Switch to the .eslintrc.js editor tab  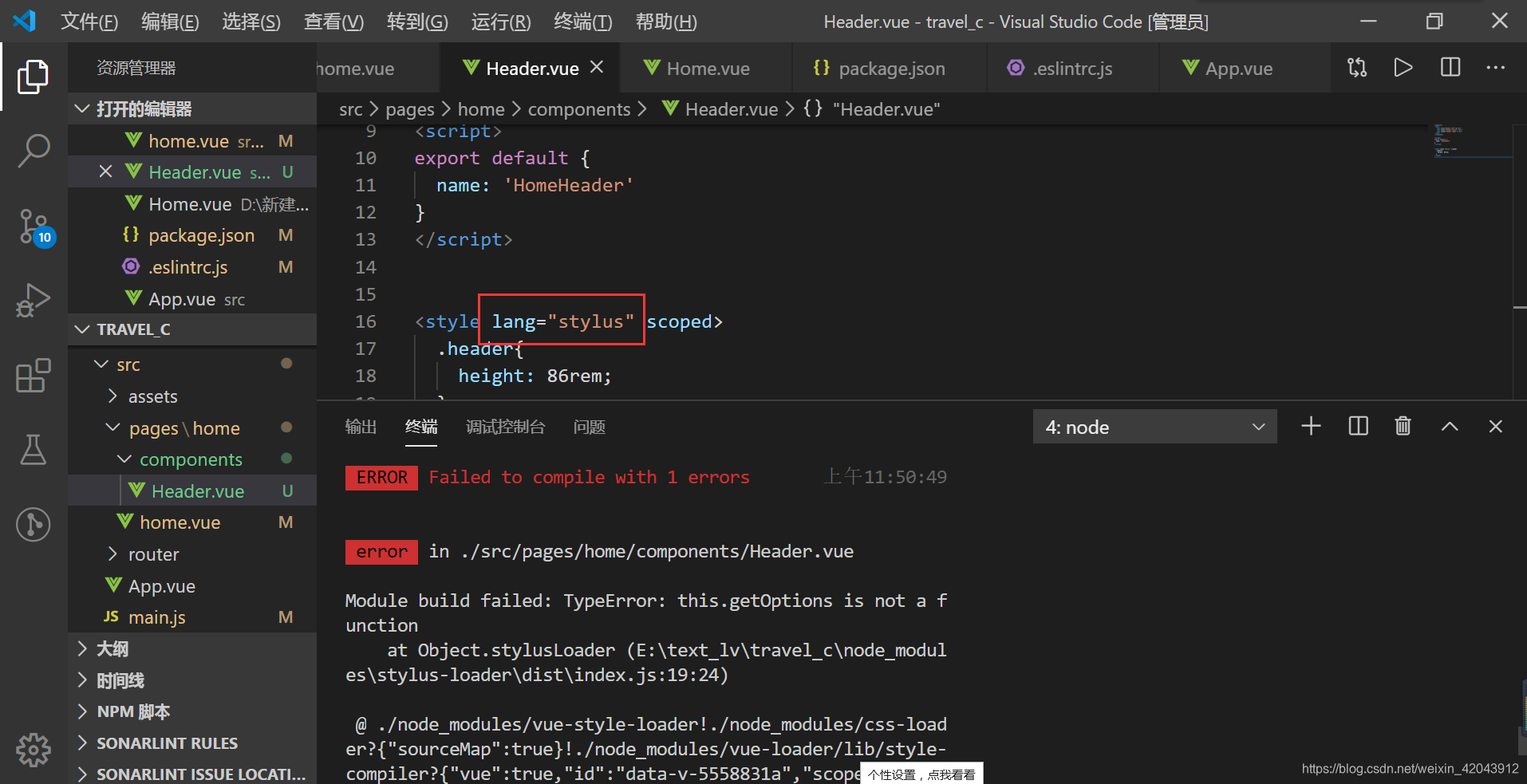coord(1072,68)
